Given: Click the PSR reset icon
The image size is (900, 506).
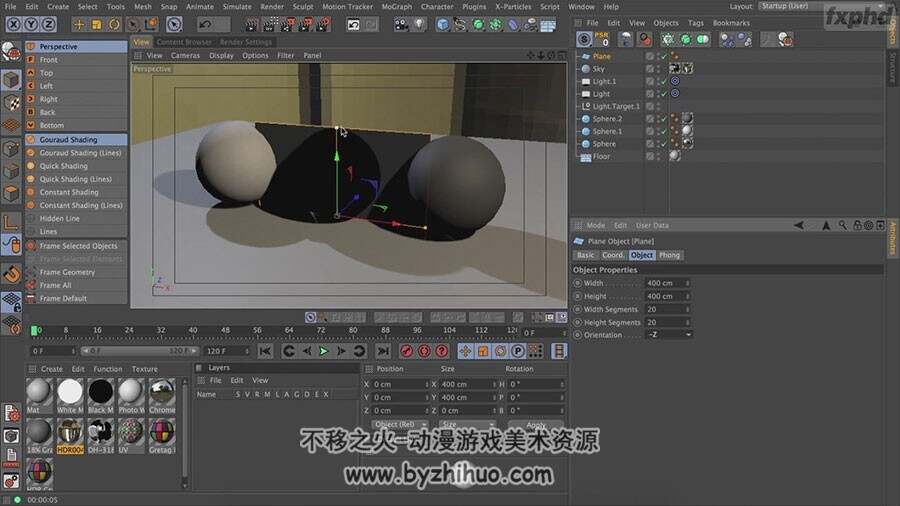Looking at the screenshot, I should [x=601, y=39].
